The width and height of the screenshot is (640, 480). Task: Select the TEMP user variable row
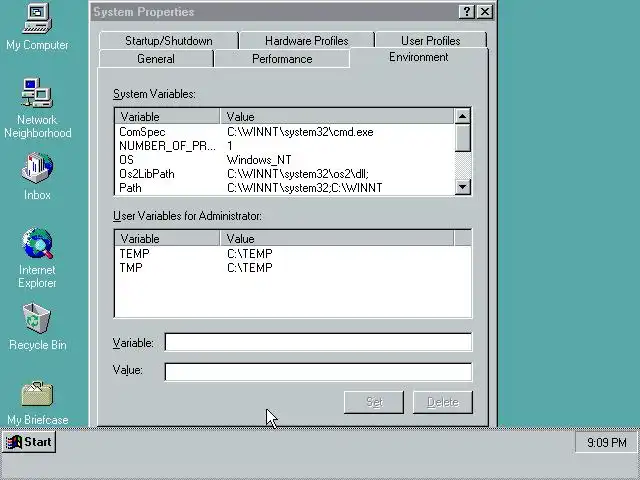click(293, 253)
